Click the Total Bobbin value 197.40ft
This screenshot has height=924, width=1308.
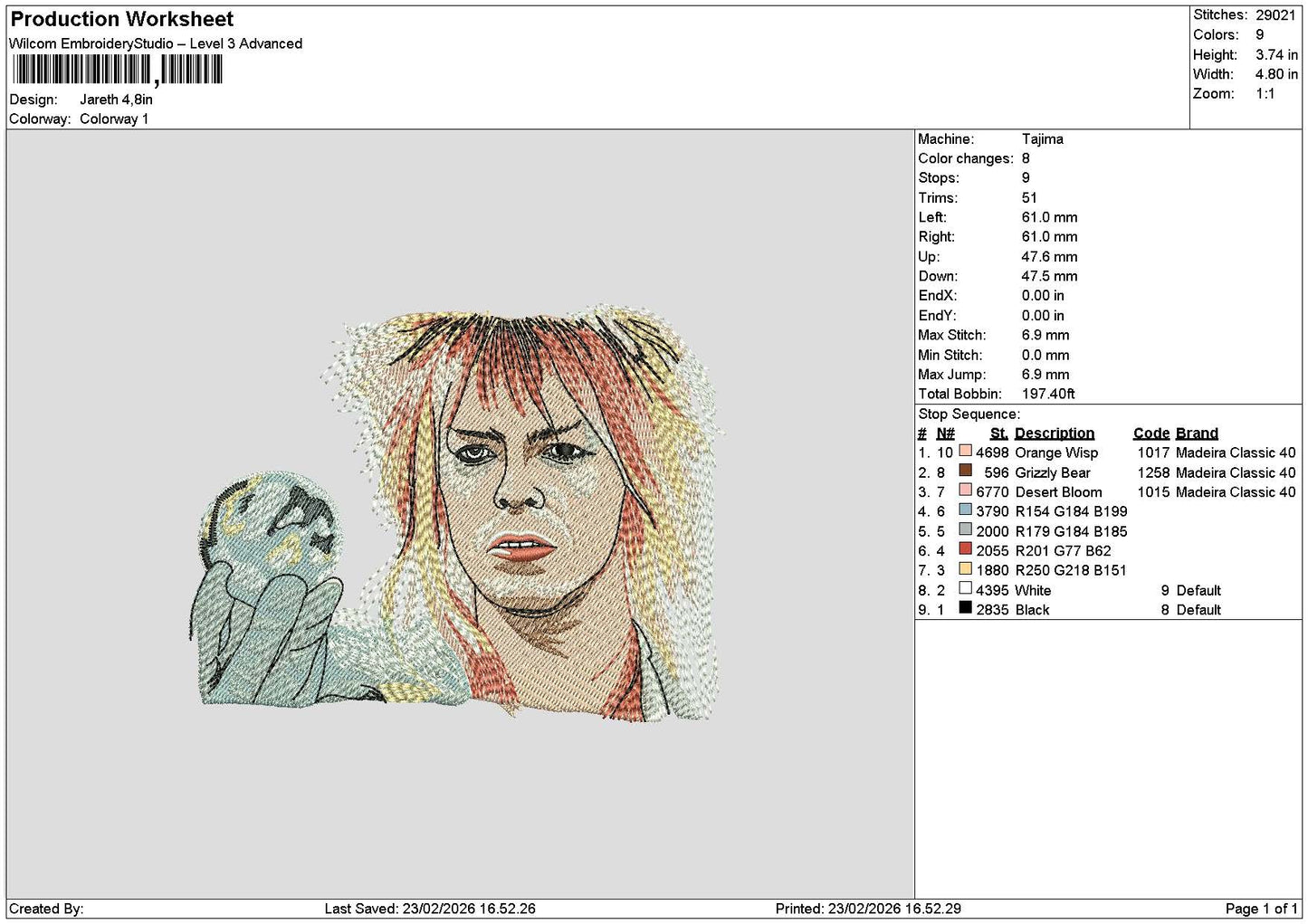[1048, 394]
